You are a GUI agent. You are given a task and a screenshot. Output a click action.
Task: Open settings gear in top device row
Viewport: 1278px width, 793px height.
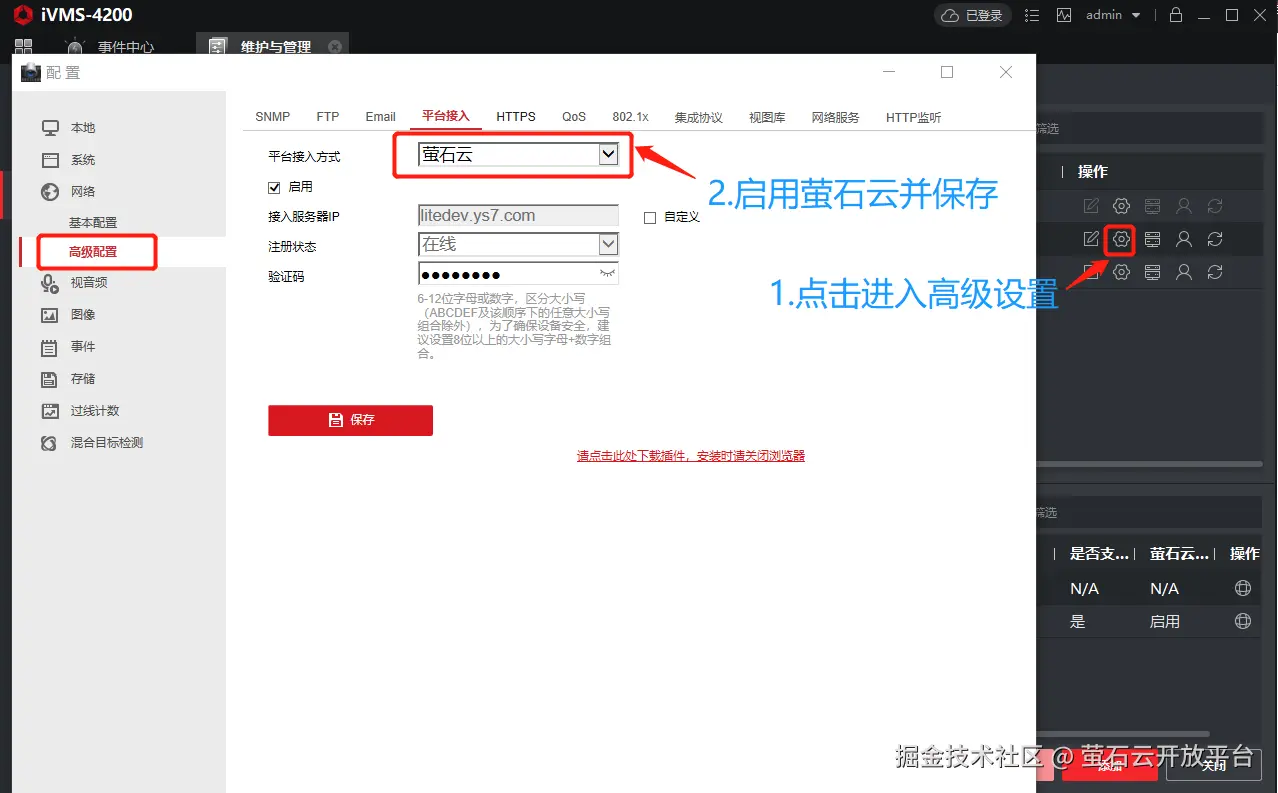click(1121, 206)
